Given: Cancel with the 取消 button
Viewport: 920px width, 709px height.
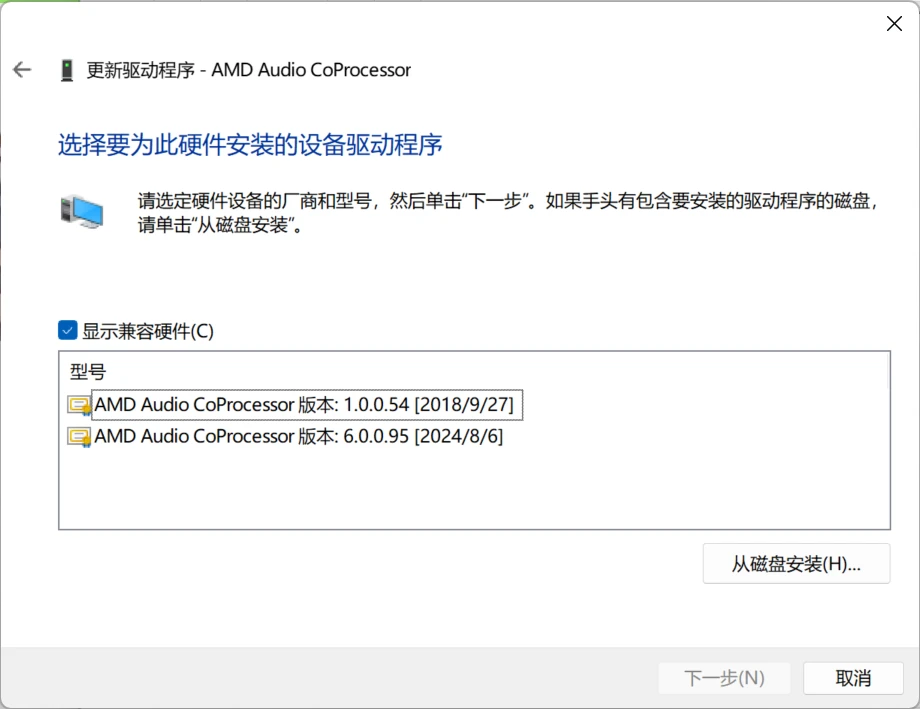Looking at the screenshot, I should tap(853, 678).
